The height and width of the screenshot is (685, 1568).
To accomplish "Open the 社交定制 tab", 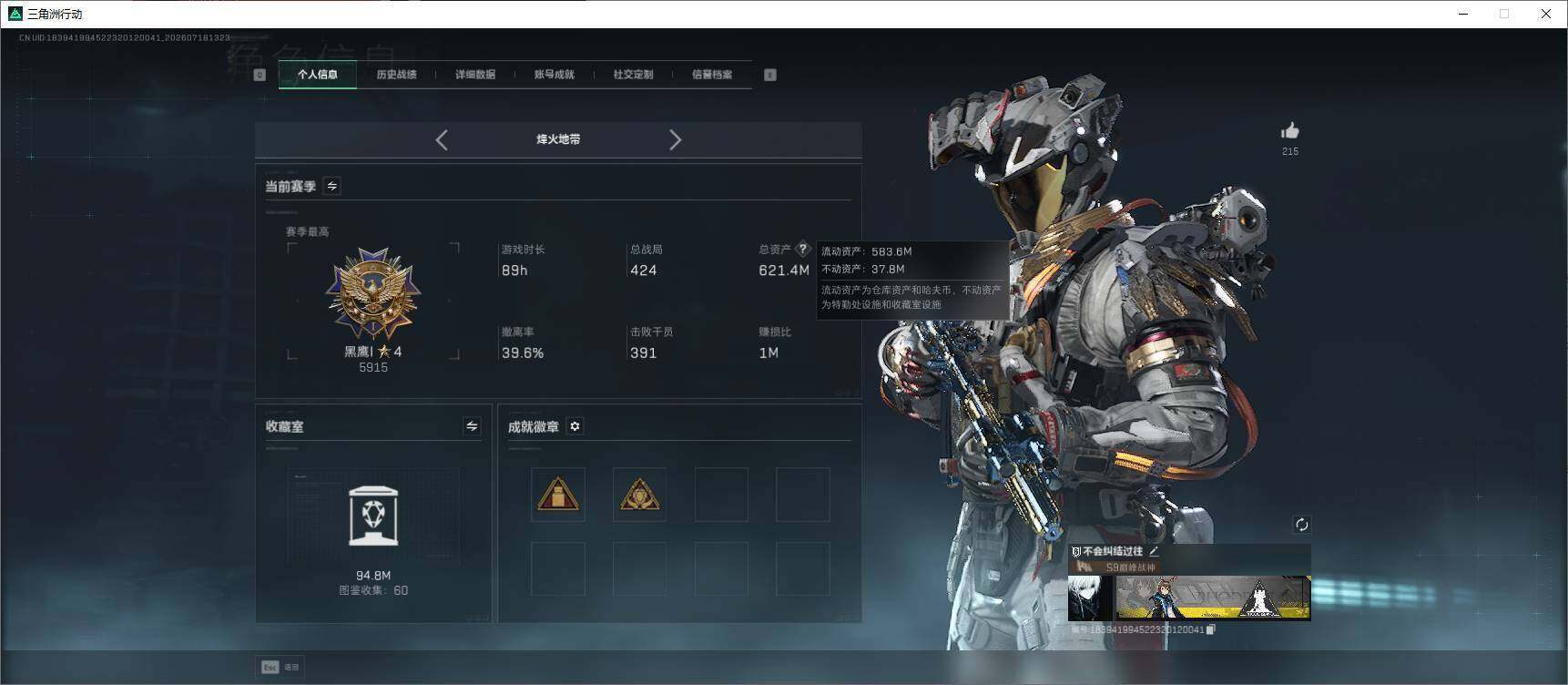I will pyautogui.click(x=633, y=75).
